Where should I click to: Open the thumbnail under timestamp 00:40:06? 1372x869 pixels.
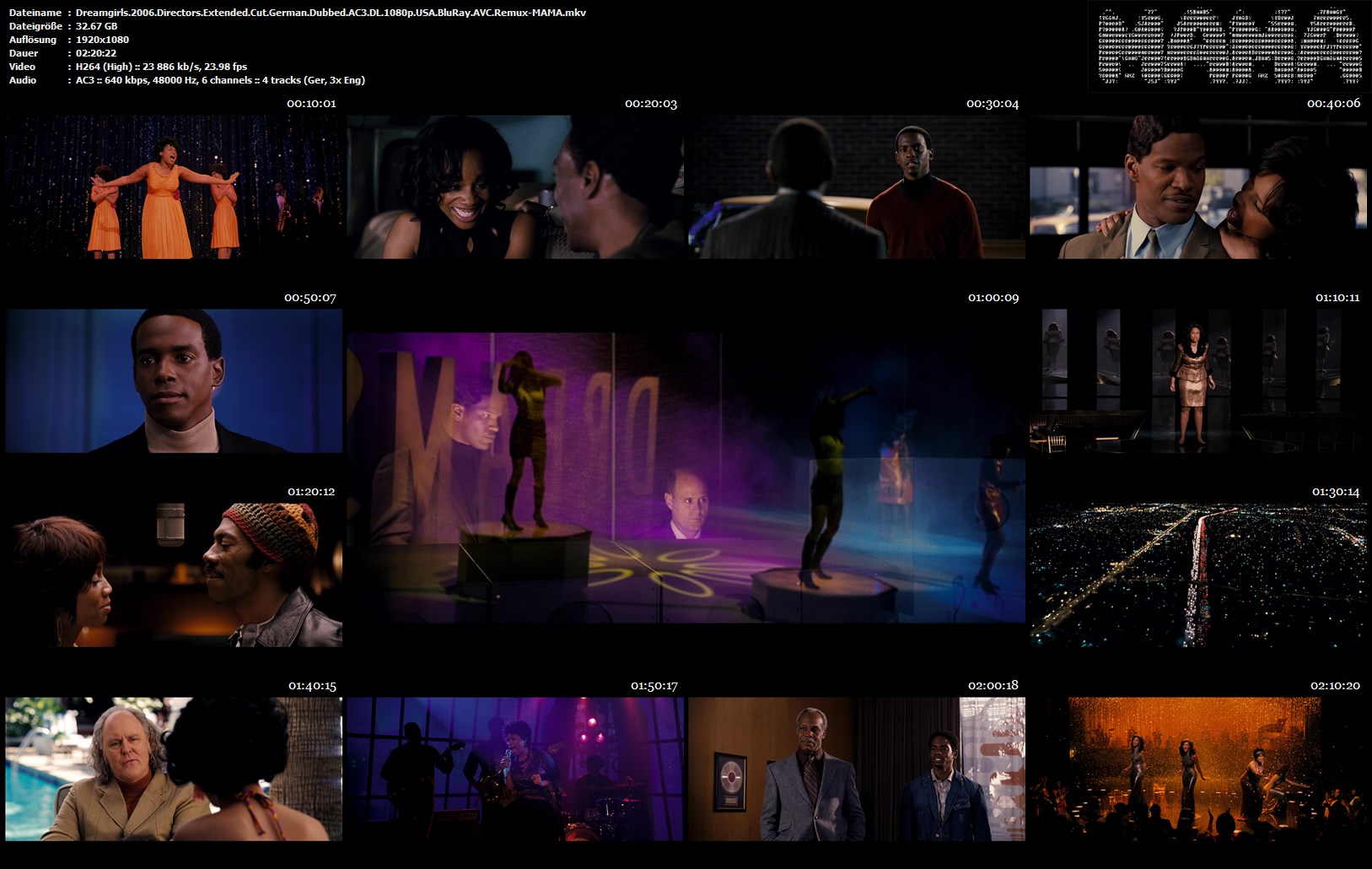click(1198, 187)
